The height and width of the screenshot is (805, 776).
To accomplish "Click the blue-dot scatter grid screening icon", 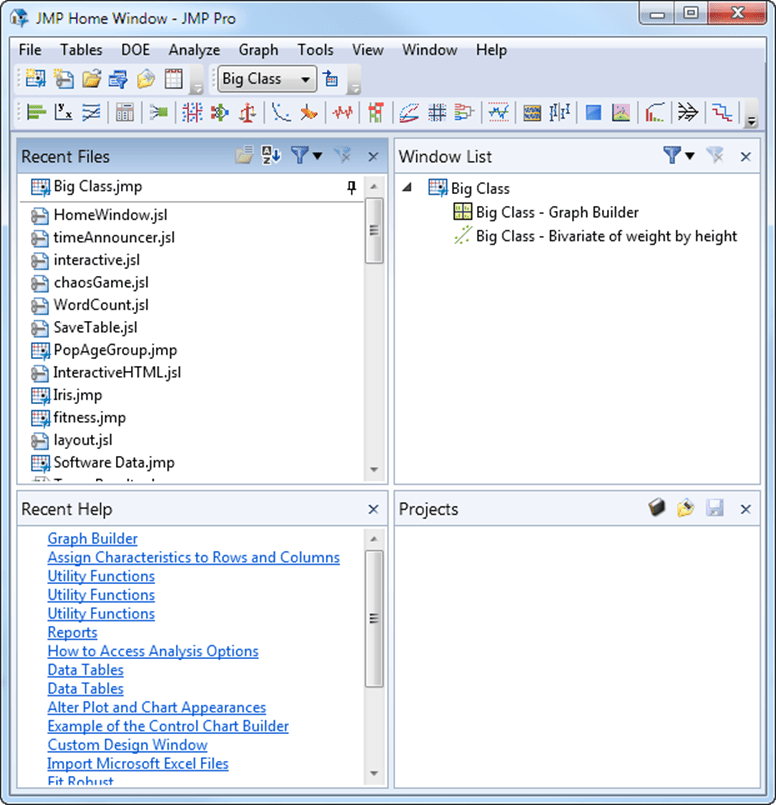I will click(x=192, y=112).
